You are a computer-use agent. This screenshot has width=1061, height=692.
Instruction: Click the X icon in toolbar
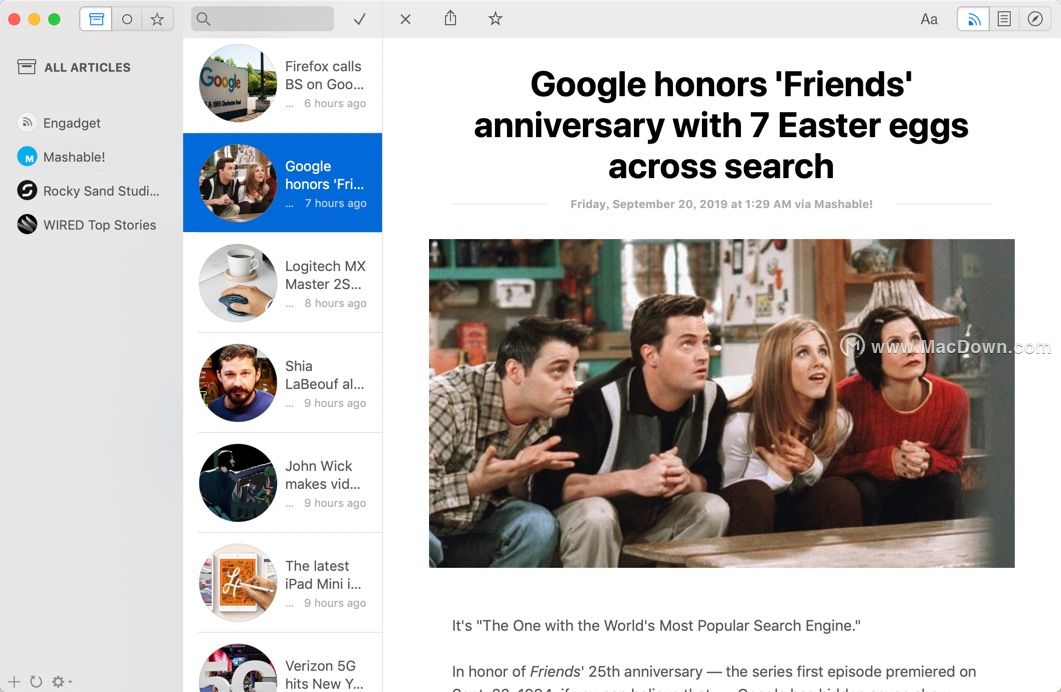coord(405,19)
